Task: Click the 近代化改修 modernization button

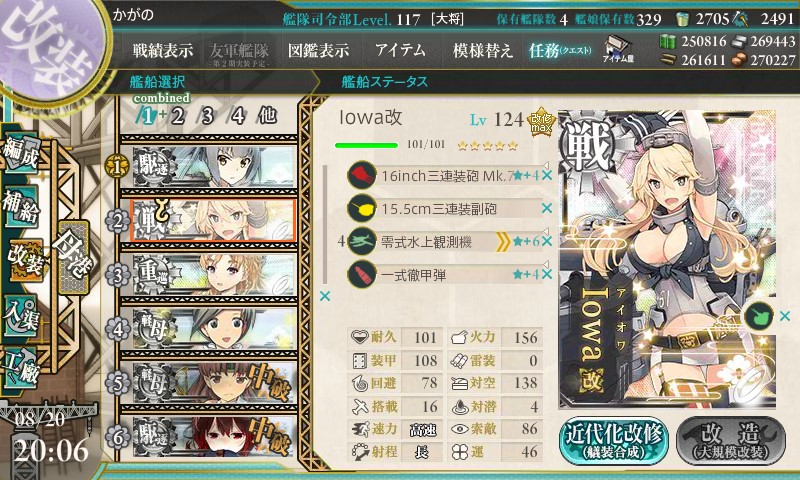Action: pyautogui.click(x=614, y=441)
